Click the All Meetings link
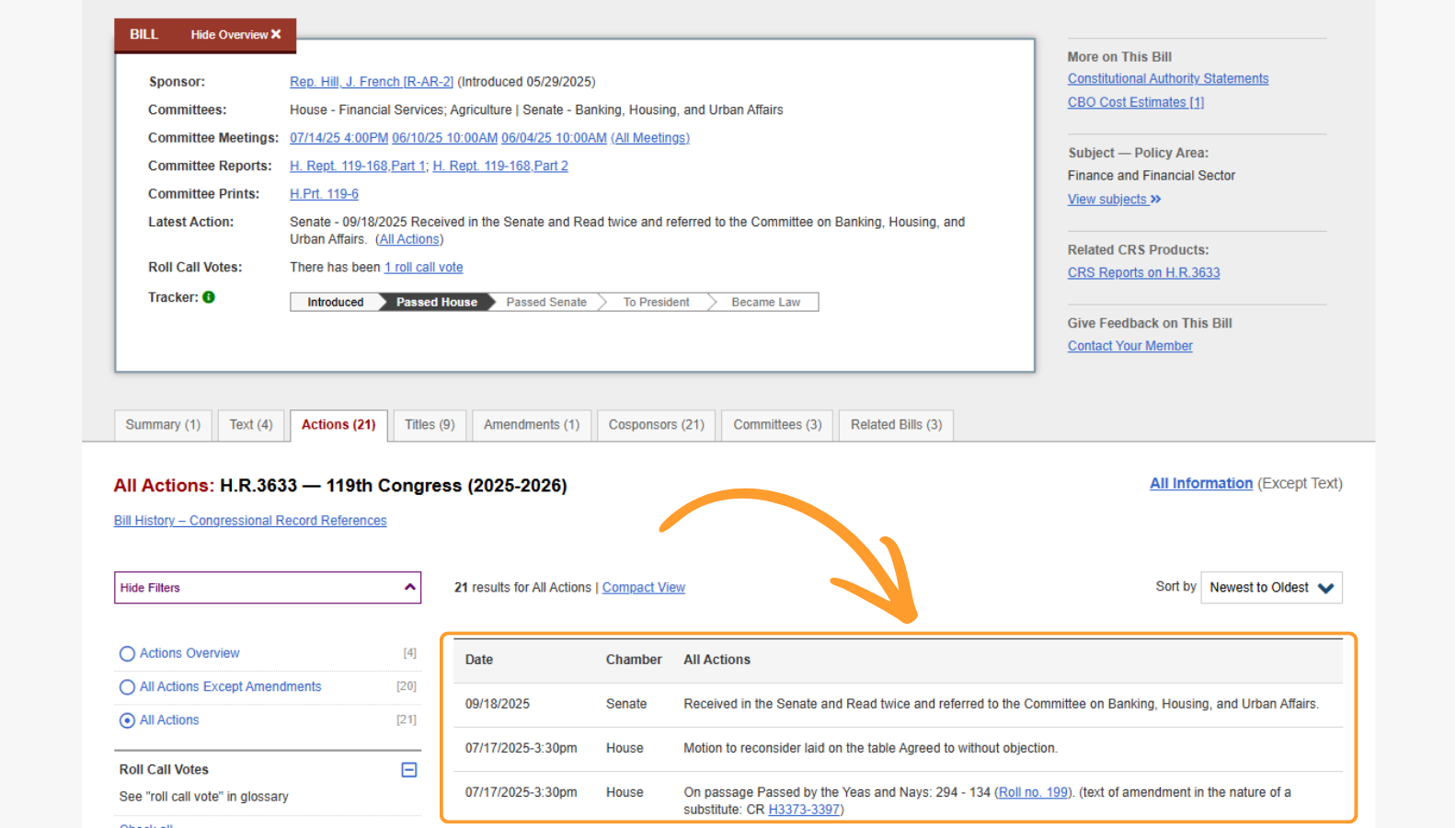The height and width of the screenshot is (828, 1456). pyautogui.click(x=650, y=138)
